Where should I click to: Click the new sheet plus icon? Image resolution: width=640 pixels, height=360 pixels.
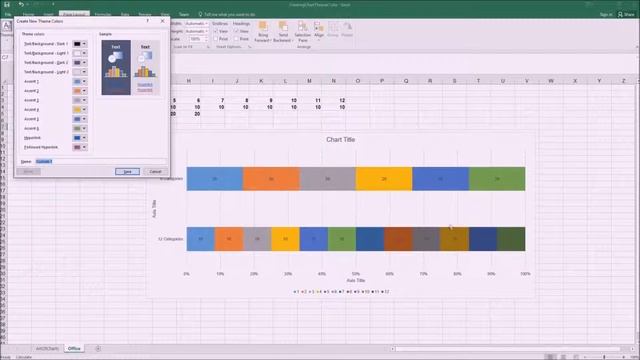(98, 349)
